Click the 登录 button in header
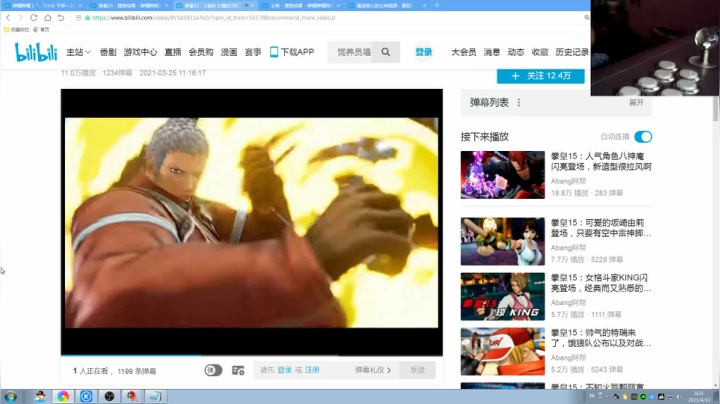Viewport: 720px width, 404px height. (423, 52)
